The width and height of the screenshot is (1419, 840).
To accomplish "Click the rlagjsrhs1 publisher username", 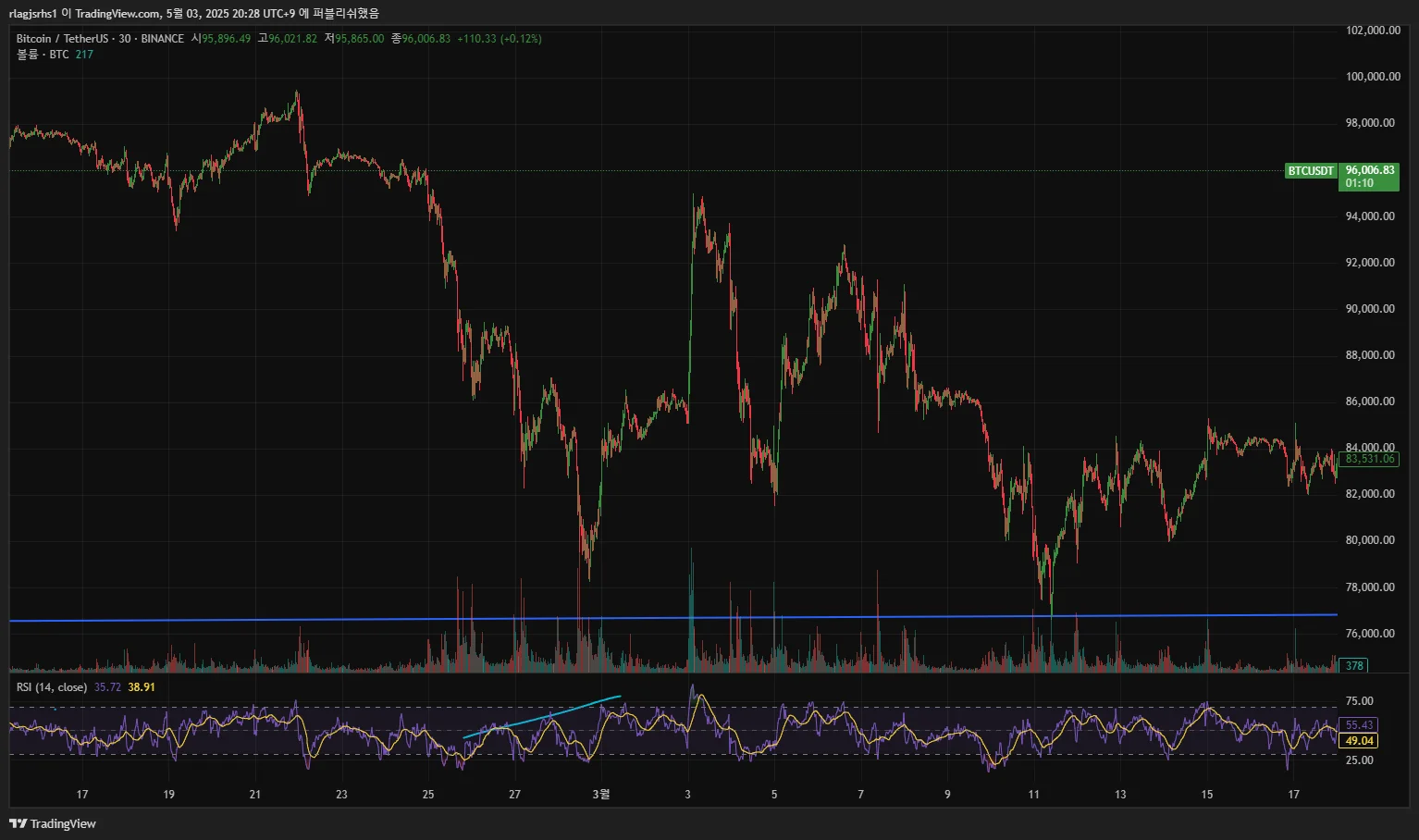I will [32, 13].
